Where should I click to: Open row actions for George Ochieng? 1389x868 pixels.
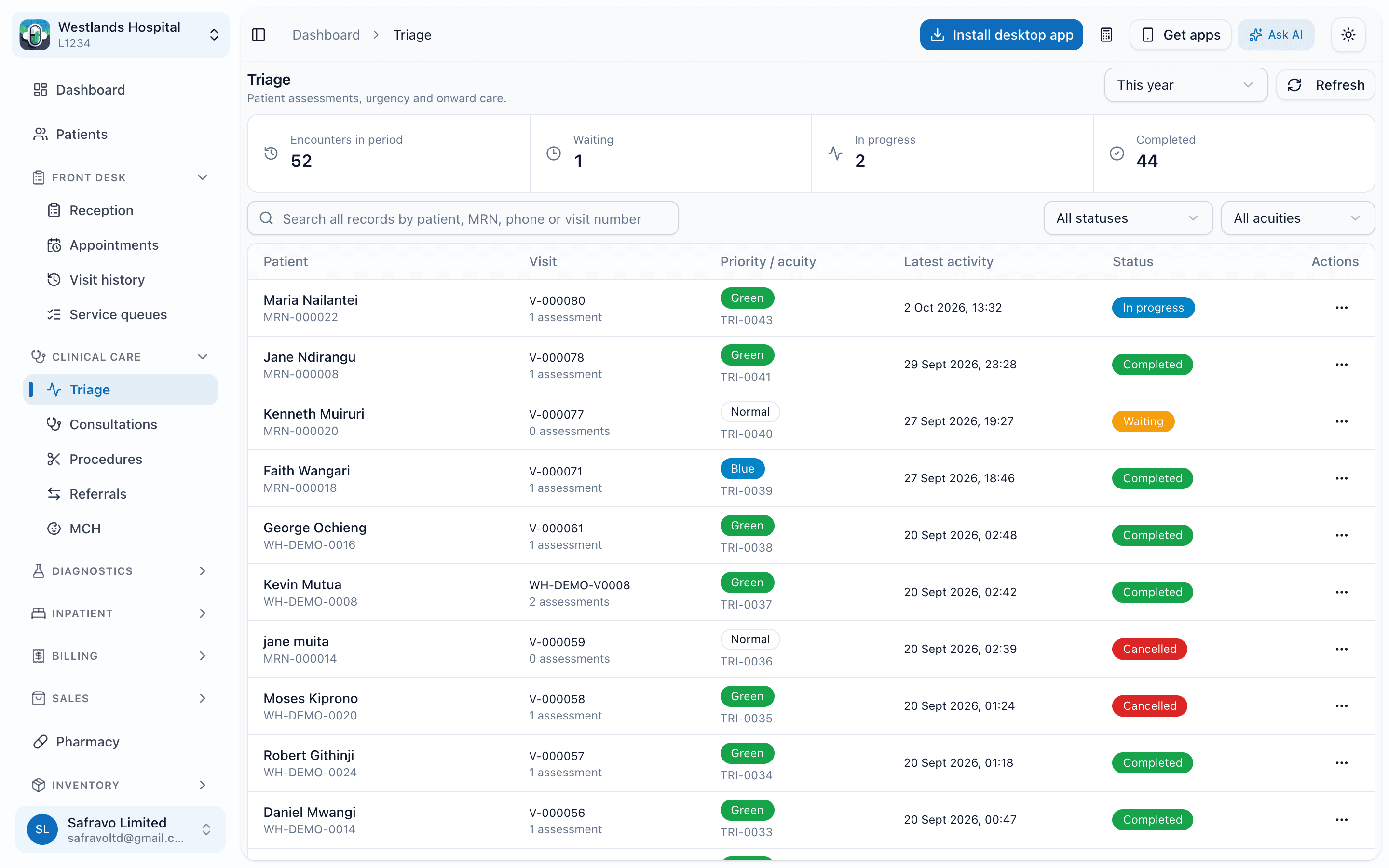tap(1341, 535)
